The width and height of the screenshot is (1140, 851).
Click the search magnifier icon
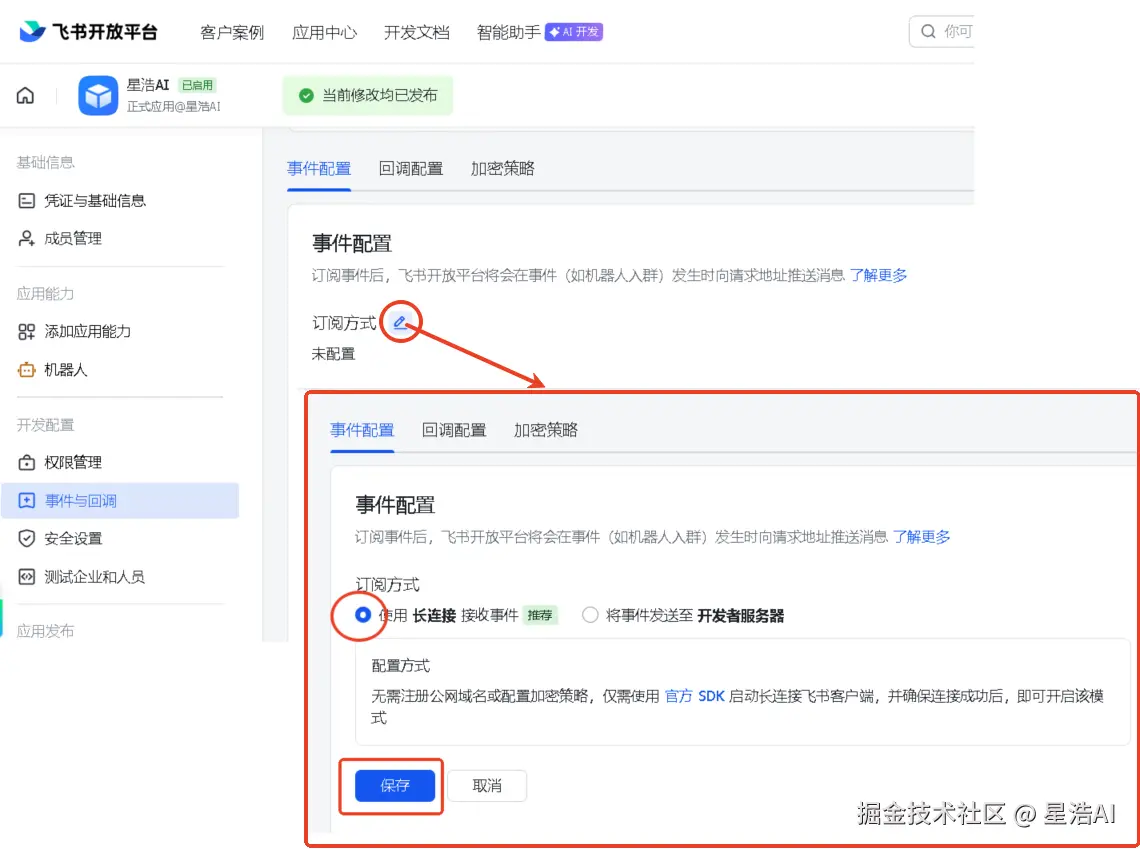click(x=928, y=31)
